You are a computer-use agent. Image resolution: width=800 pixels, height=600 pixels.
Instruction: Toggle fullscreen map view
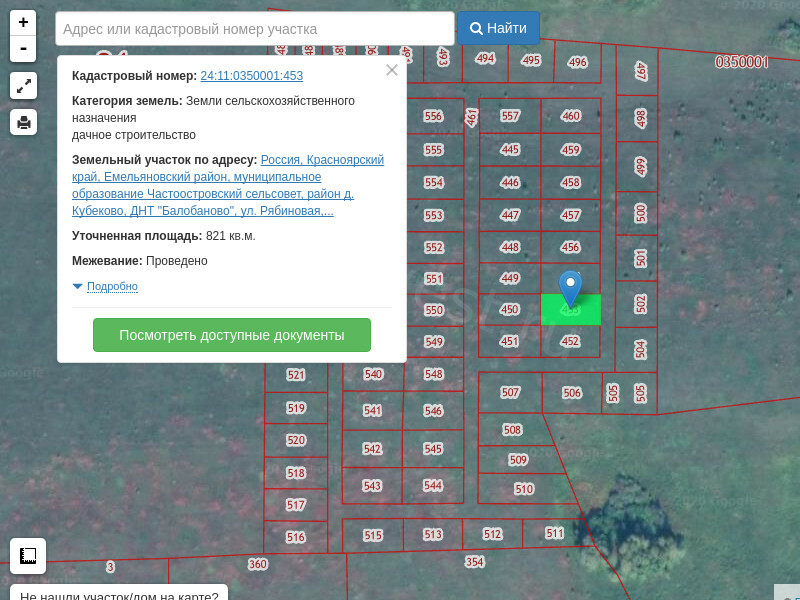tap(23, 86)
